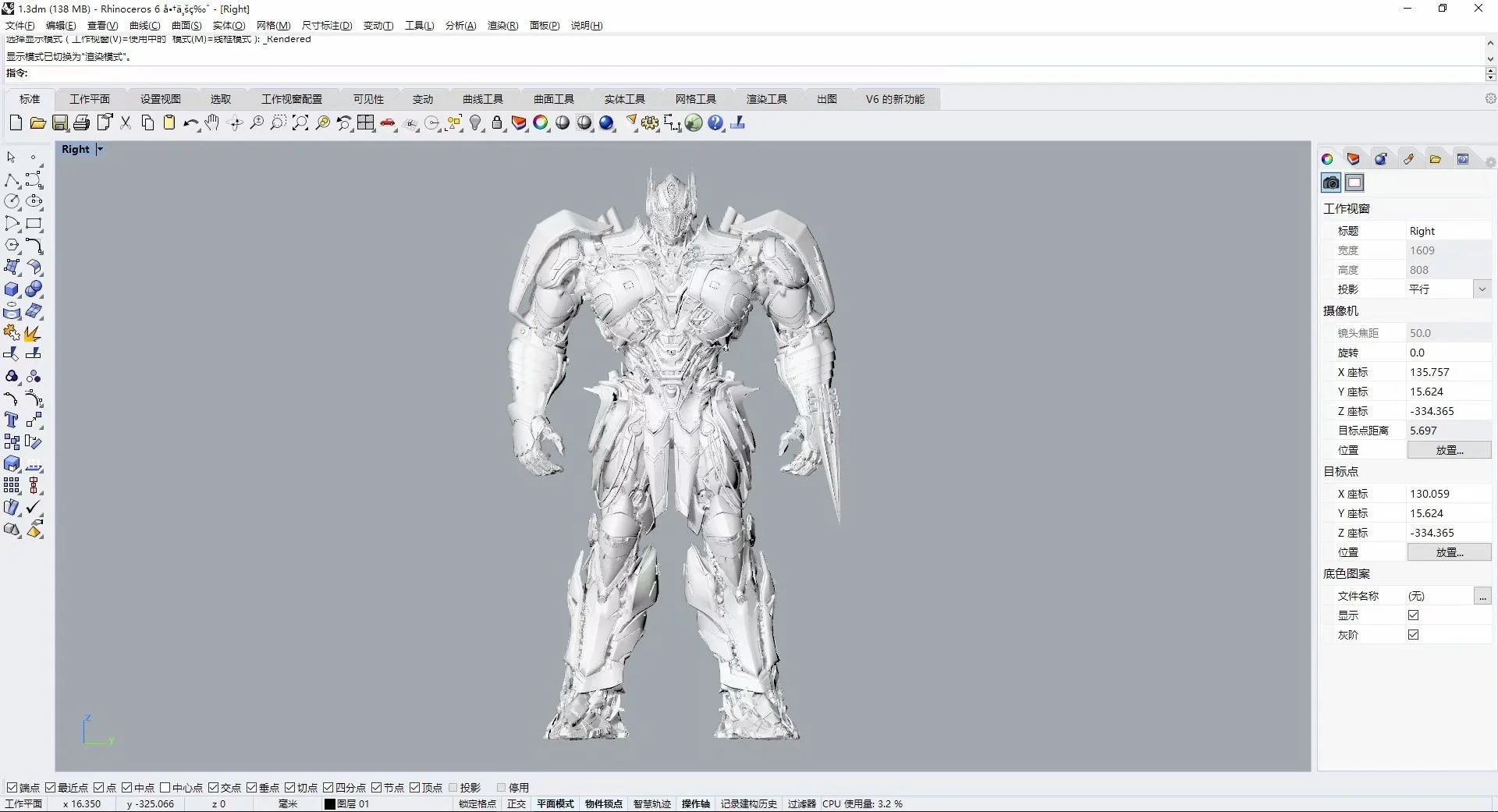Open a file with the folder icon
1498x812 pixels.
coord(37,122)
